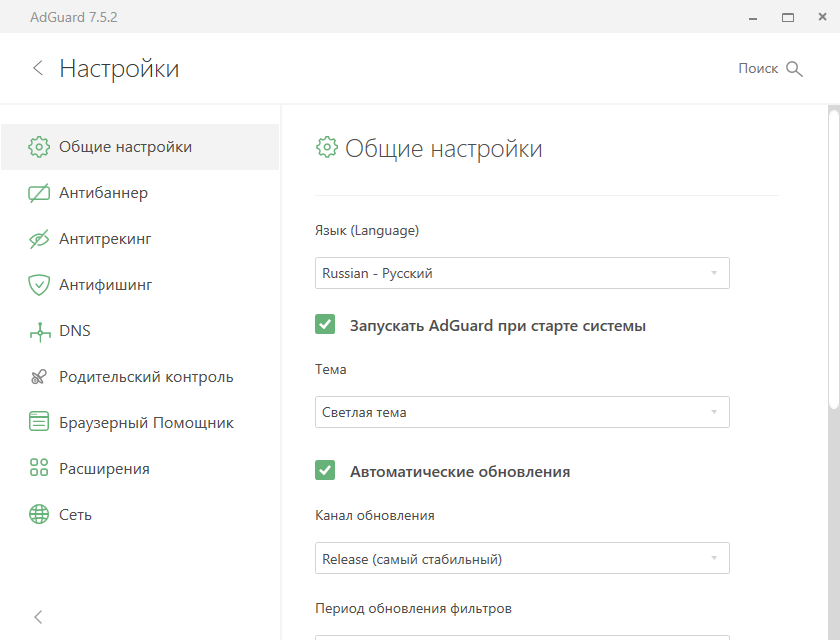Open the theme dropdown showing Светлая тема
This screenshot has height=640, width=840.
pos(521,412)
